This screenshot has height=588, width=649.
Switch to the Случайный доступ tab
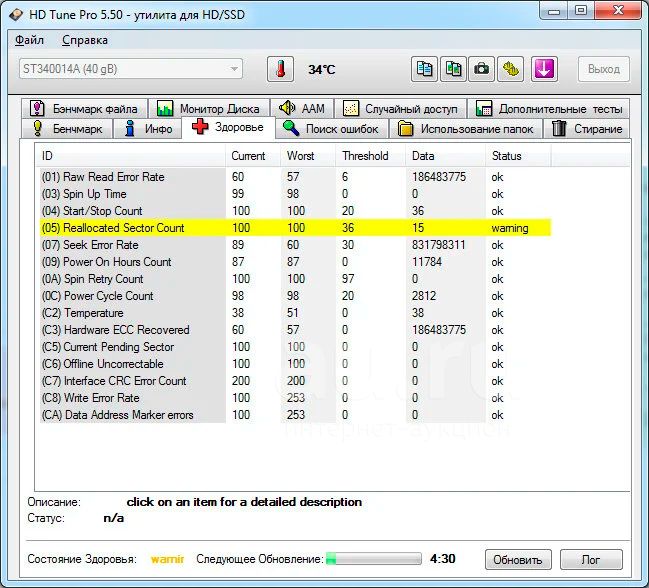(x=400, y=109)
